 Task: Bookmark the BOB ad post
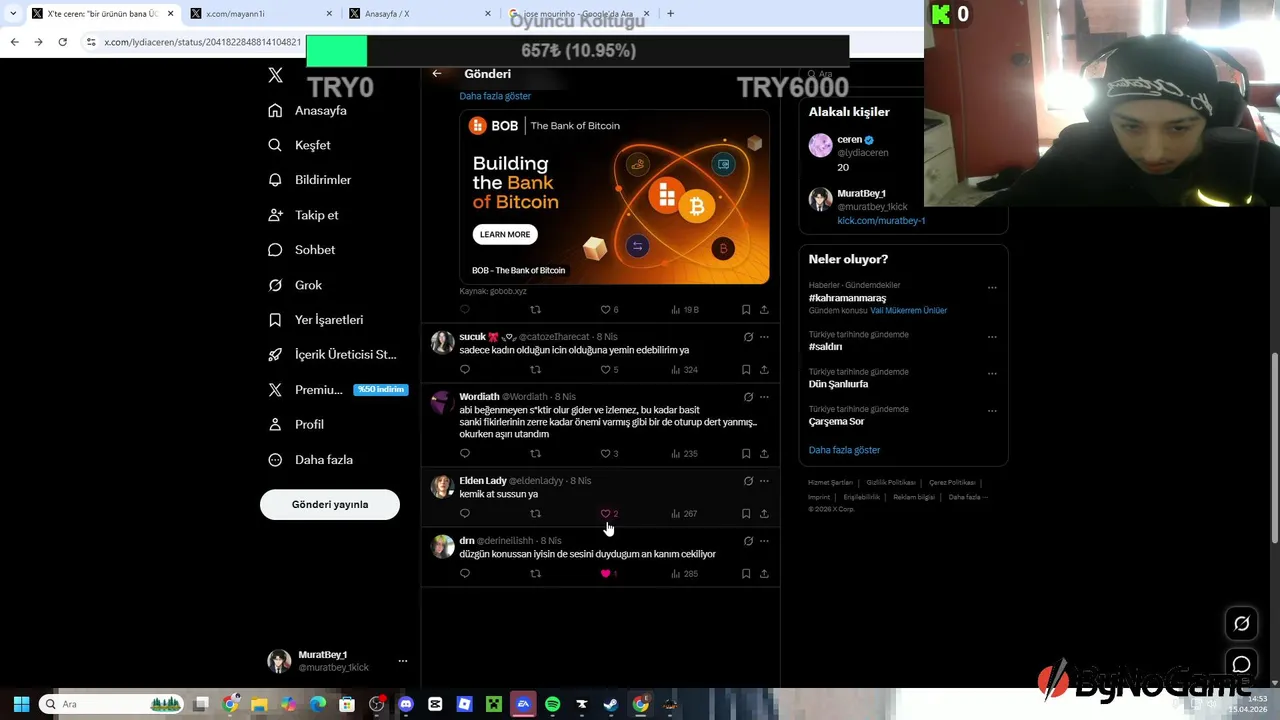click(x=746, y=310)
